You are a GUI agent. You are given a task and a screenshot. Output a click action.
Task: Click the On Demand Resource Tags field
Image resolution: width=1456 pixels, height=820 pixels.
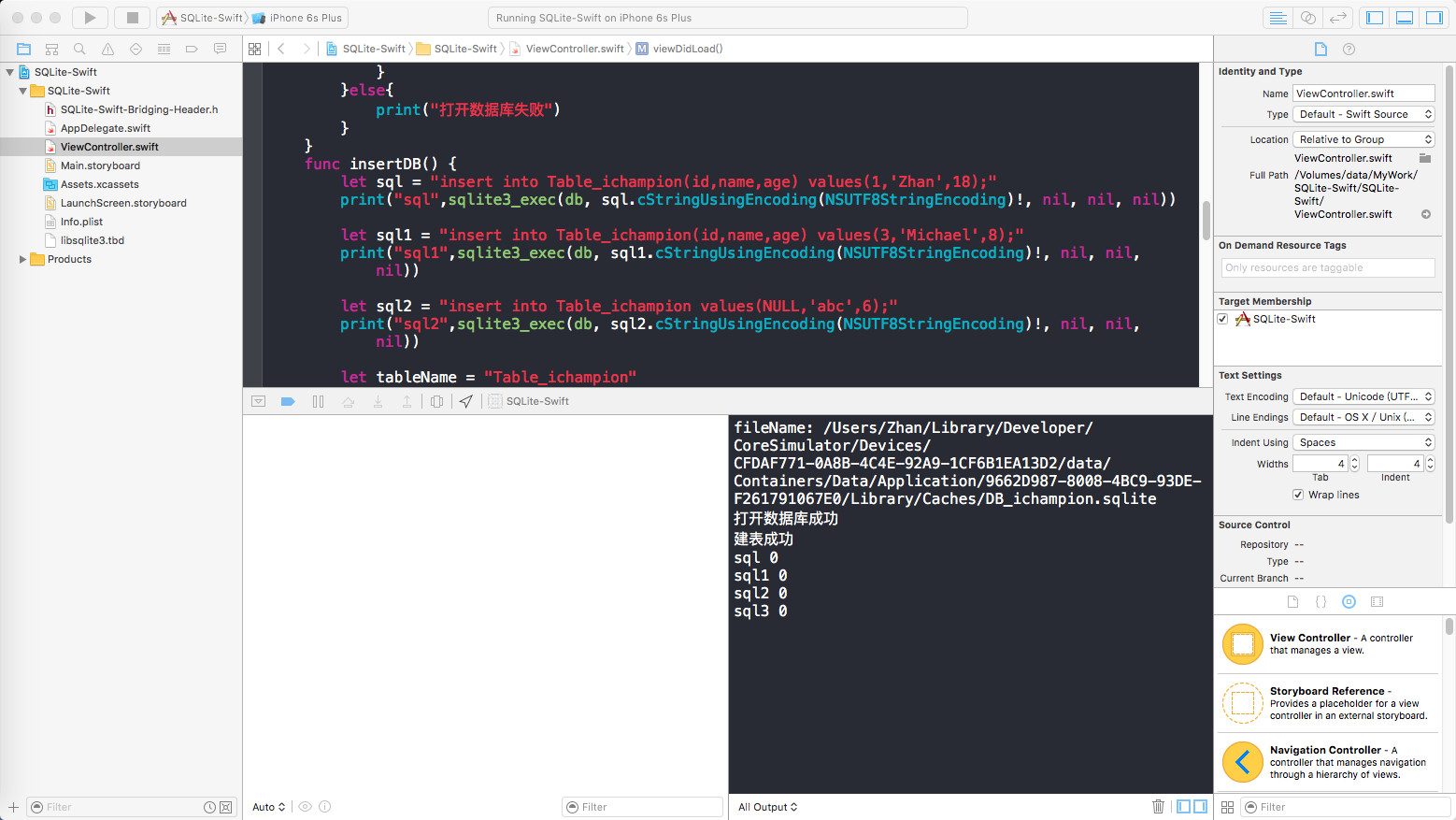click(1328, 267)
